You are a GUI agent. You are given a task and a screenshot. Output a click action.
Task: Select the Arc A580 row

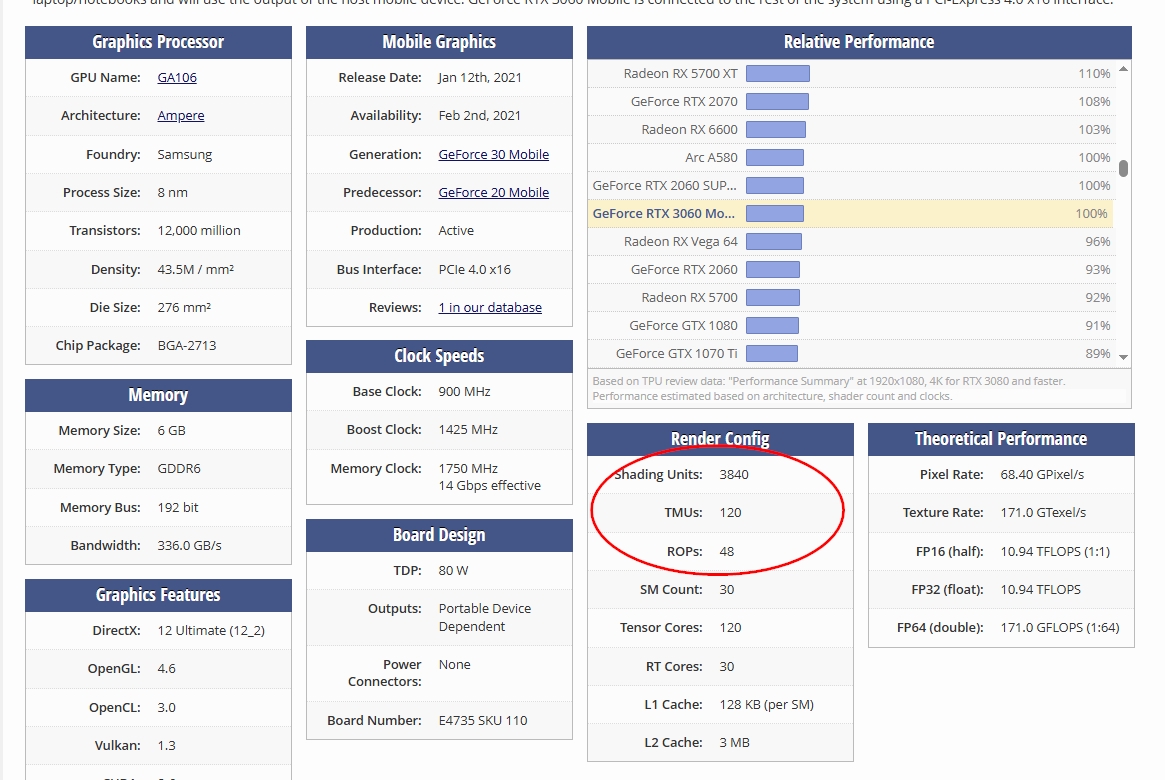pyautogui.click(x=851, y=157)
